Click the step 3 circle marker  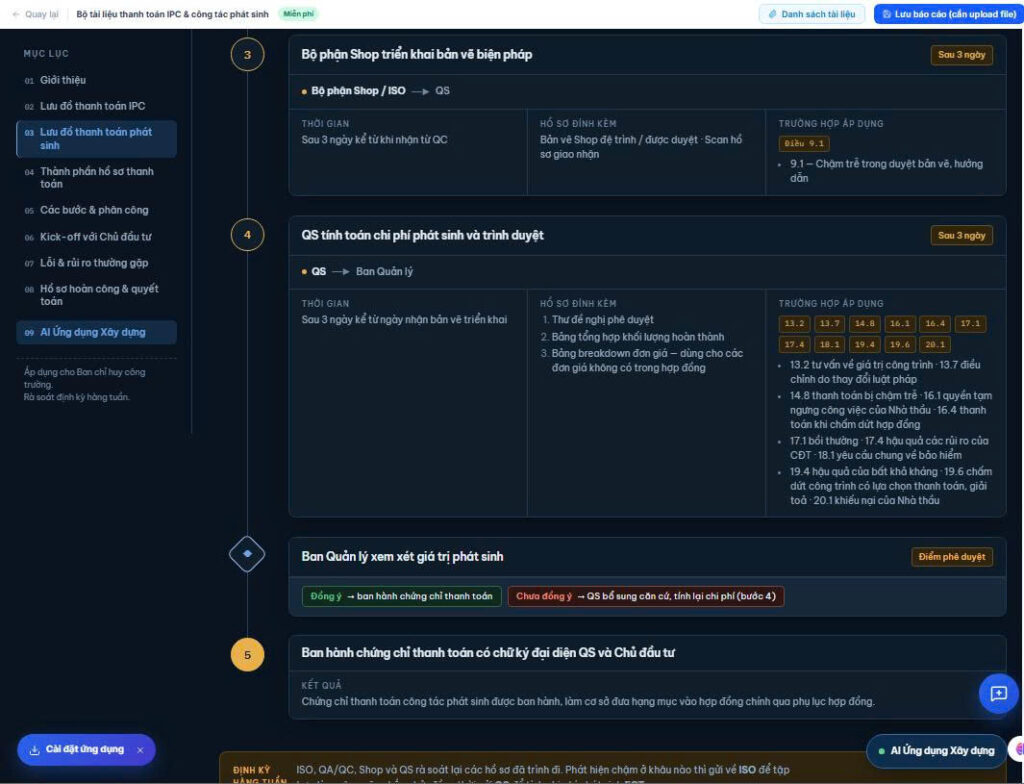point(248,55)
